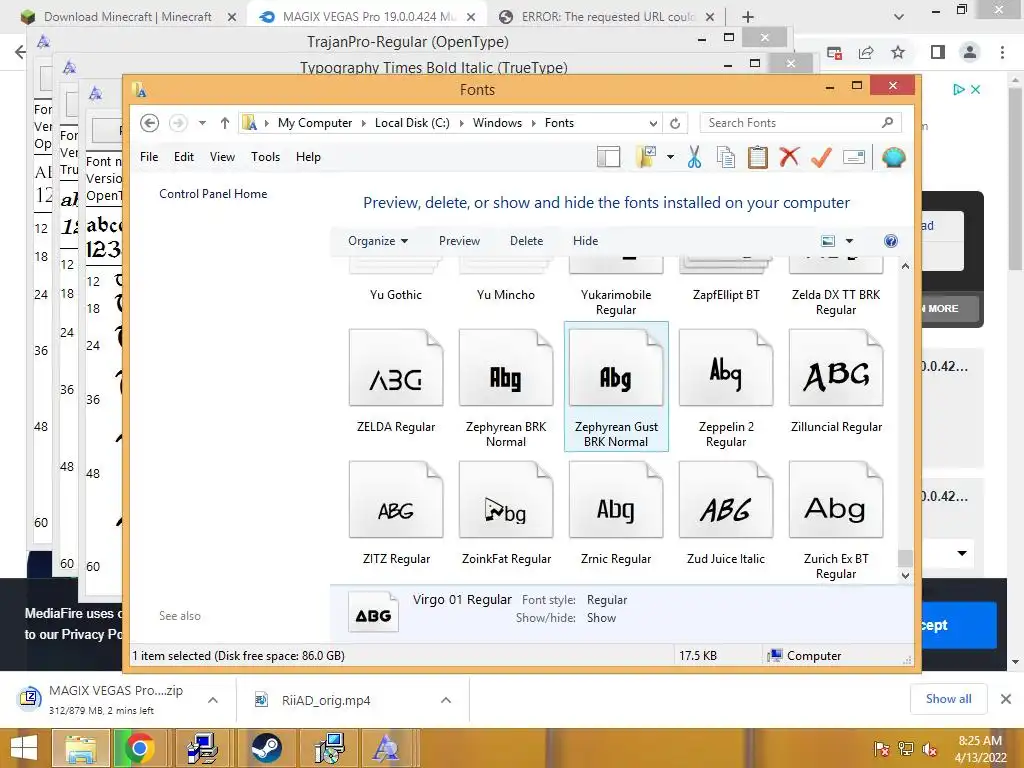Select the Zeppelin 2 Regular font
Image resolution: width=1024 pixels, height=768 pixels.
click(x=726, y=387)
